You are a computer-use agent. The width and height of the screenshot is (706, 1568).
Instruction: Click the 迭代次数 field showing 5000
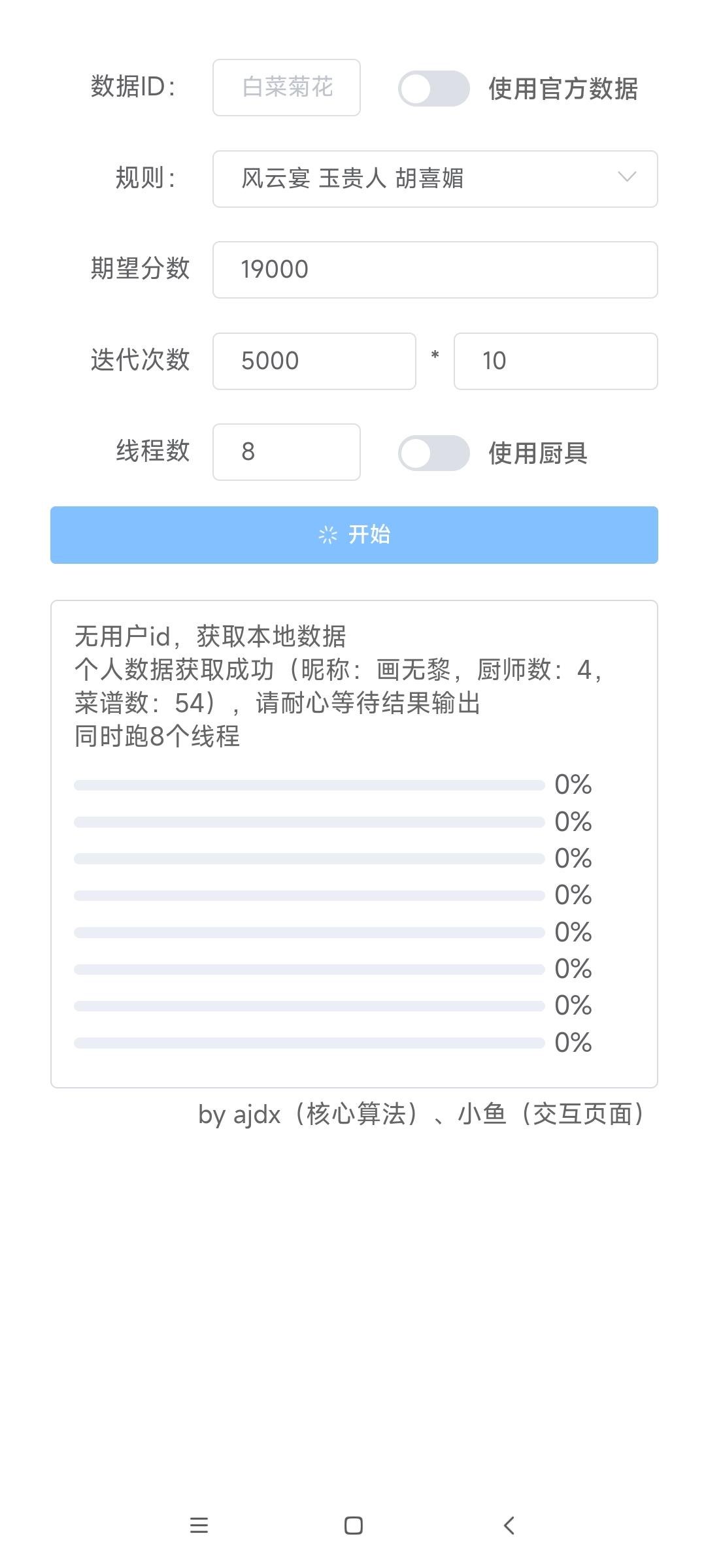[x=314, y=361]
